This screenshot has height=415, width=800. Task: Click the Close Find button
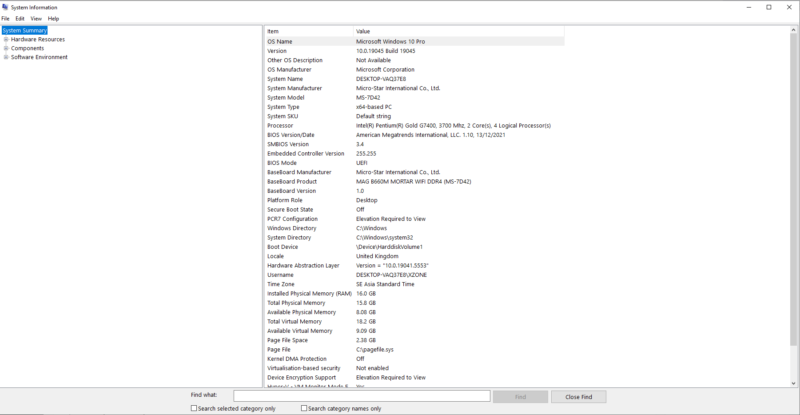point(579,397)
